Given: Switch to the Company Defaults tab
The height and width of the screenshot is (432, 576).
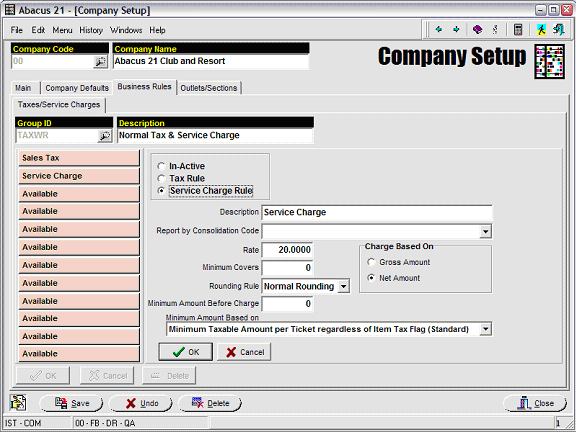Looking at the screenshot, I should point(77,88).
